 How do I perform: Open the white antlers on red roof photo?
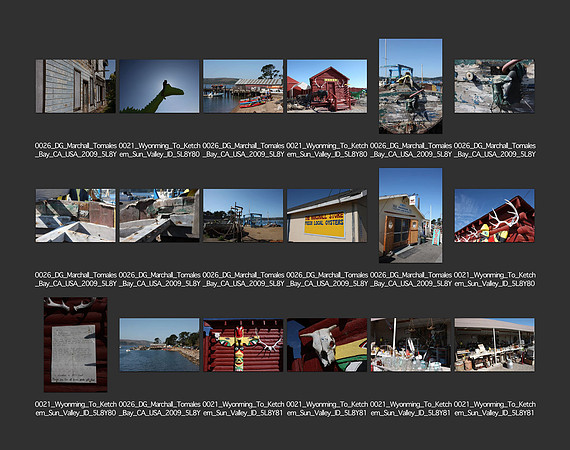[x=494, y=215]
